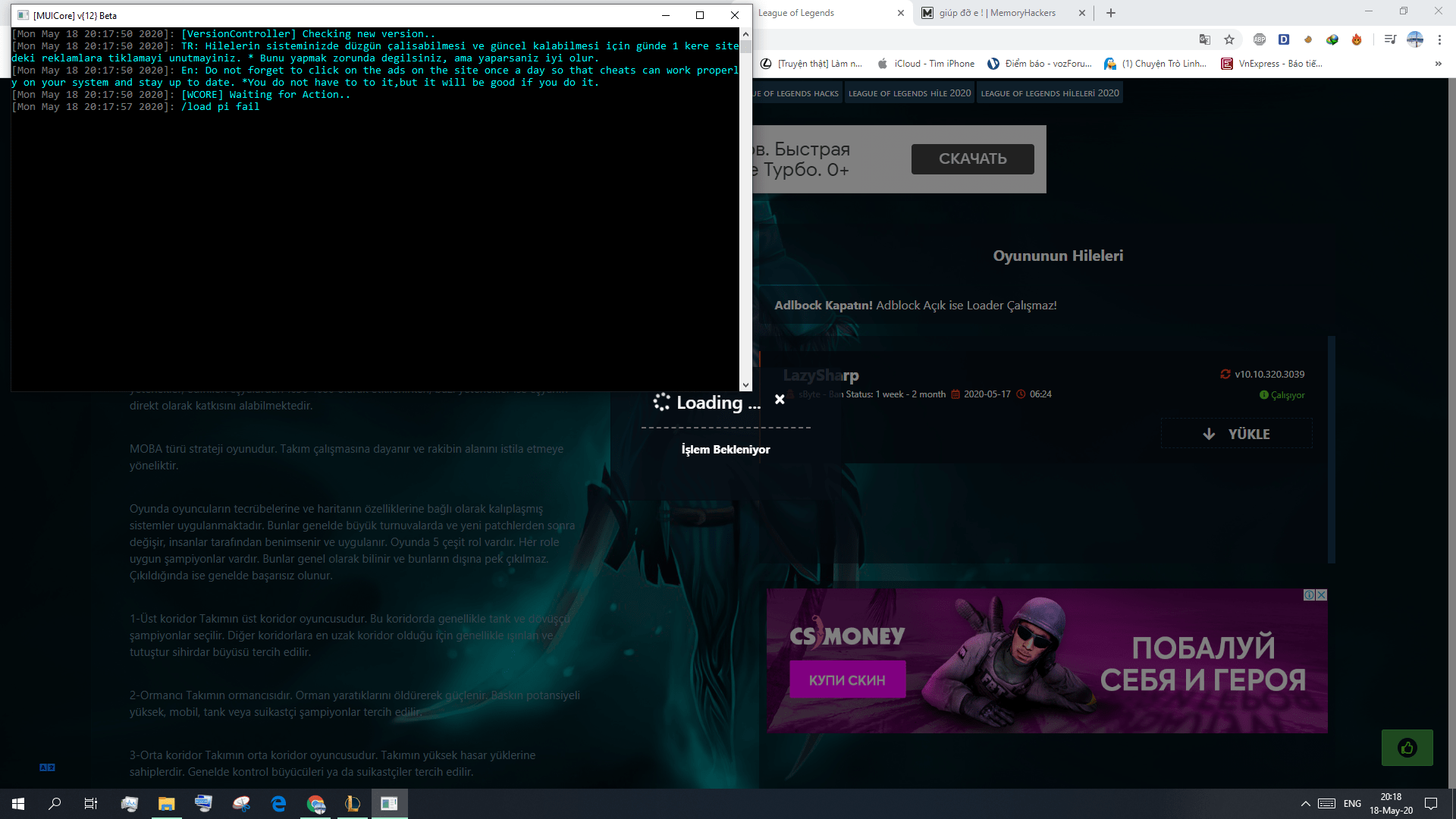This screenshot has width=1456, height=819.
Task: Open a new Chrome tab
Action: 1111,13
